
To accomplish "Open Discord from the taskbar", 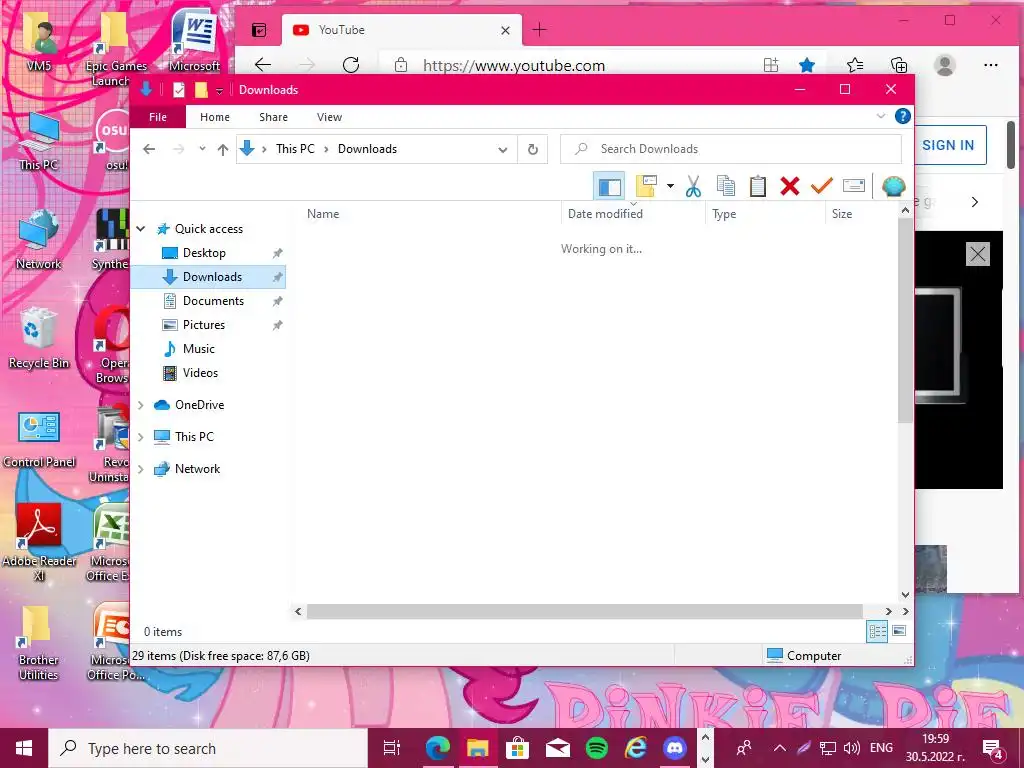I will coord(675,748).
